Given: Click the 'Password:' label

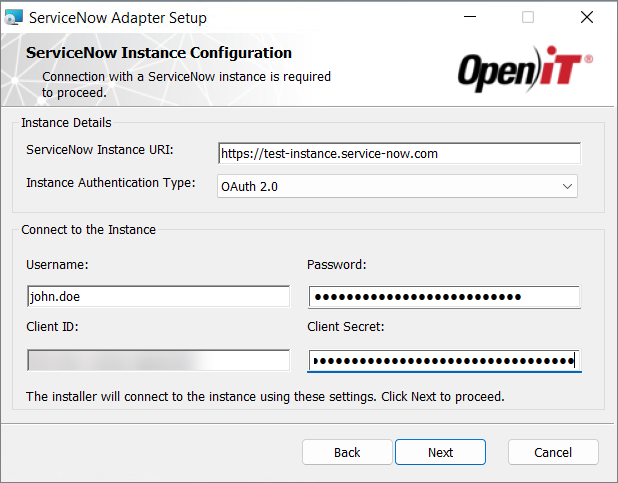Looking at the screenshot, I should coord(337,265).
